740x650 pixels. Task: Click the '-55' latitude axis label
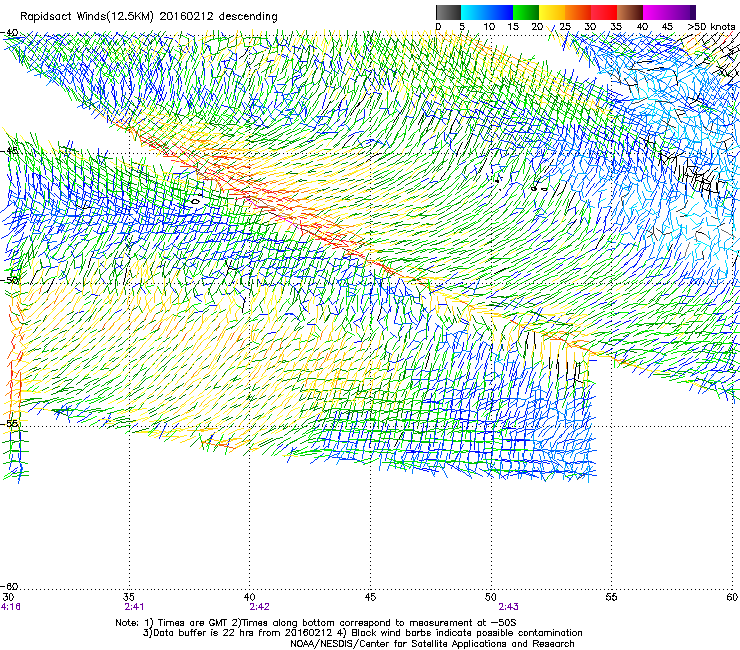pyautogui.click(x=9, y=423)
